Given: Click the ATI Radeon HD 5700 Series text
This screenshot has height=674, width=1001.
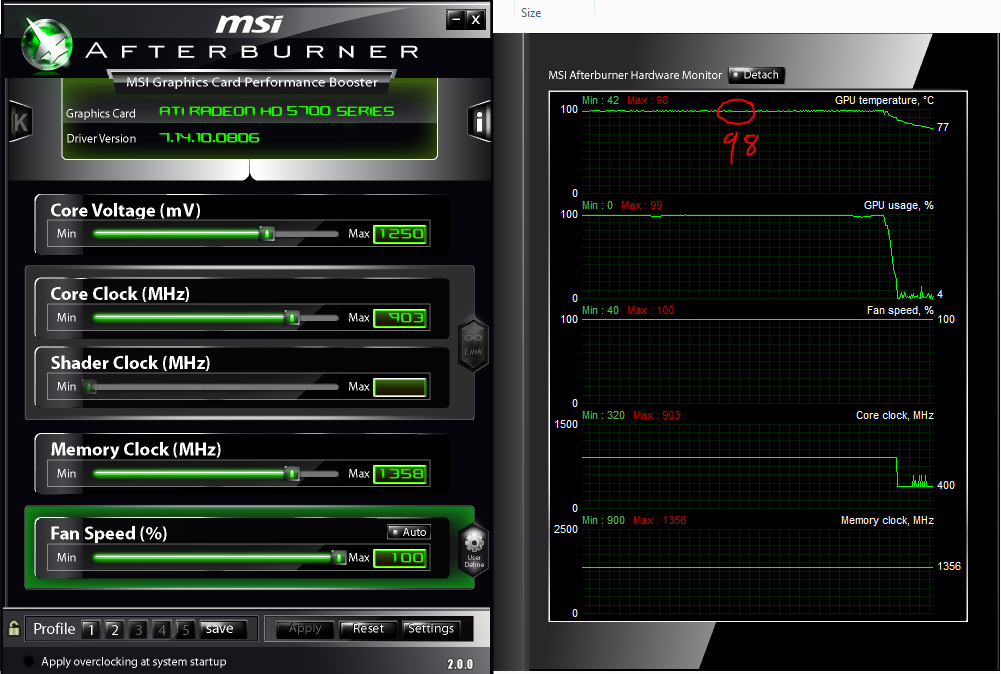Looking at the screenshot, I should 276,111.
